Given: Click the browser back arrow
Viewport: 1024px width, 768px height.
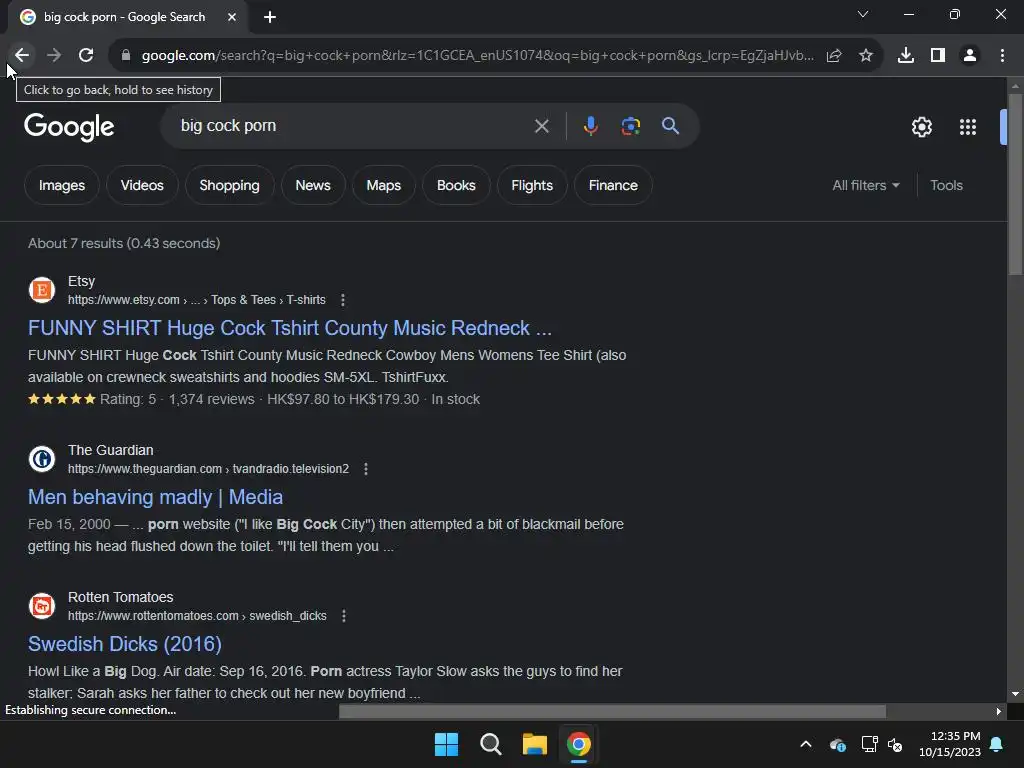Looking at the screenshot, I should coord(22,56).
